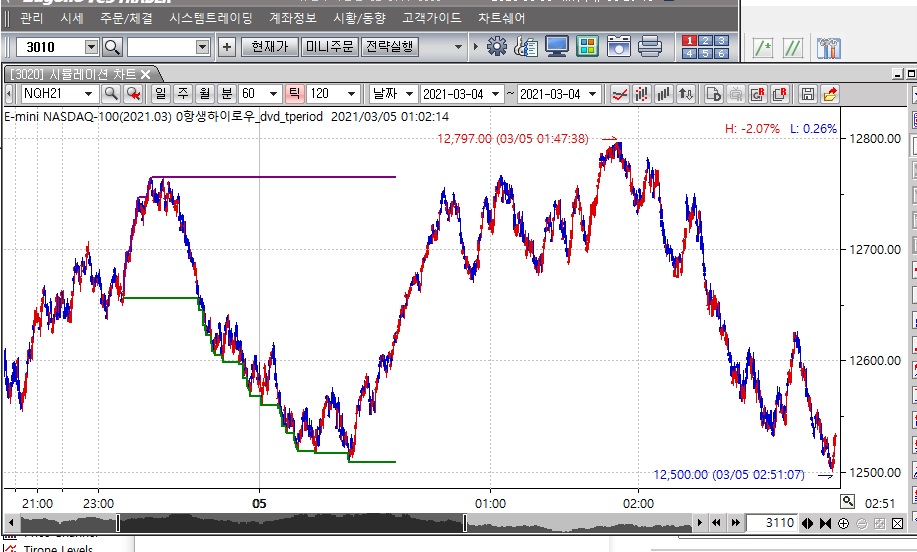The height and width of the screenshot is (552, 917).
Task: Click the 현재가 button
Action: (x=269, y=47)
